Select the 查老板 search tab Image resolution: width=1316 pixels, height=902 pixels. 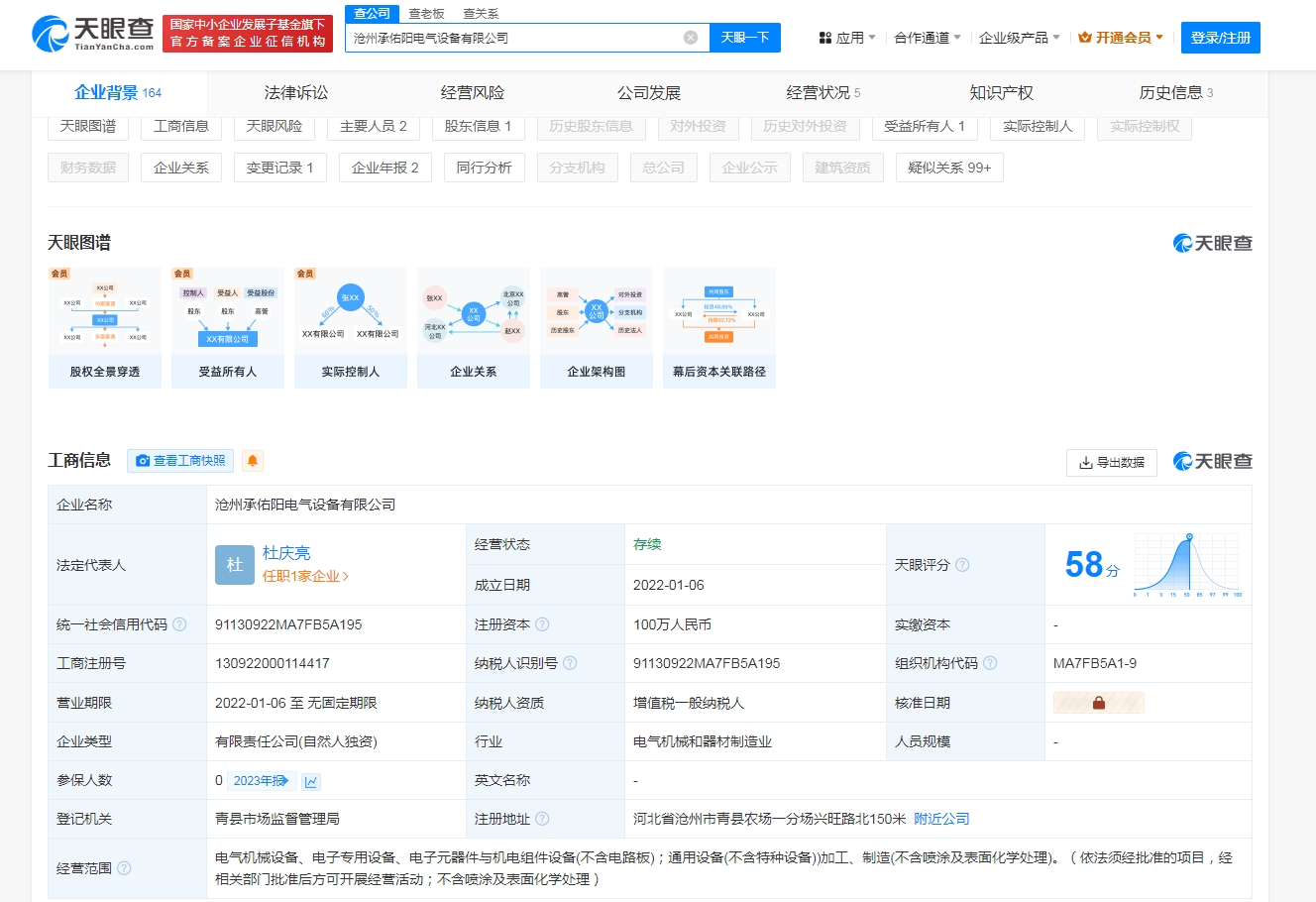427,14
